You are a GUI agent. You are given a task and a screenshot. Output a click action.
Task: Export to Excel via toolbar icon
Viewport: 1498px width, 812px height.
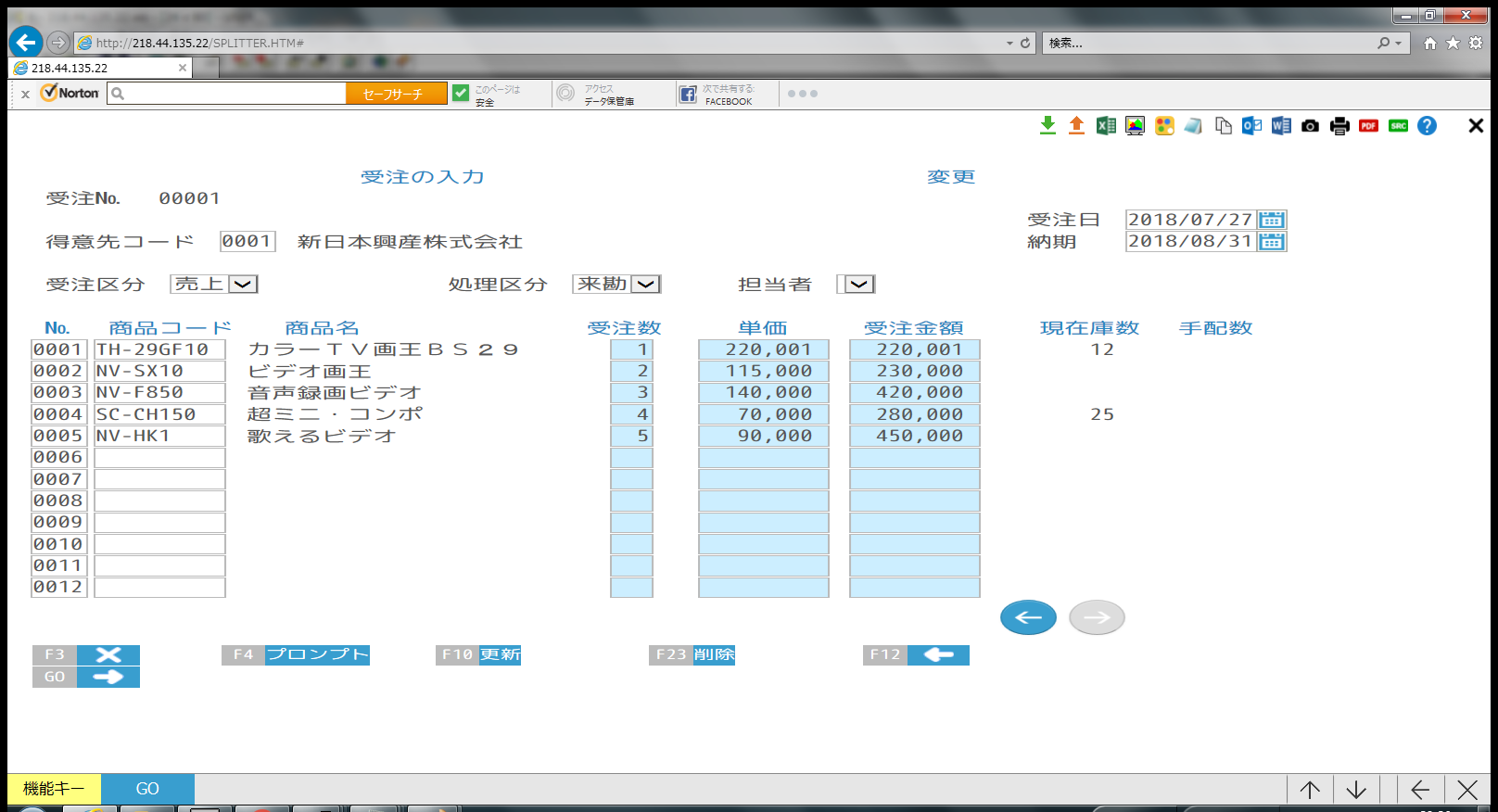point(1106,126)
